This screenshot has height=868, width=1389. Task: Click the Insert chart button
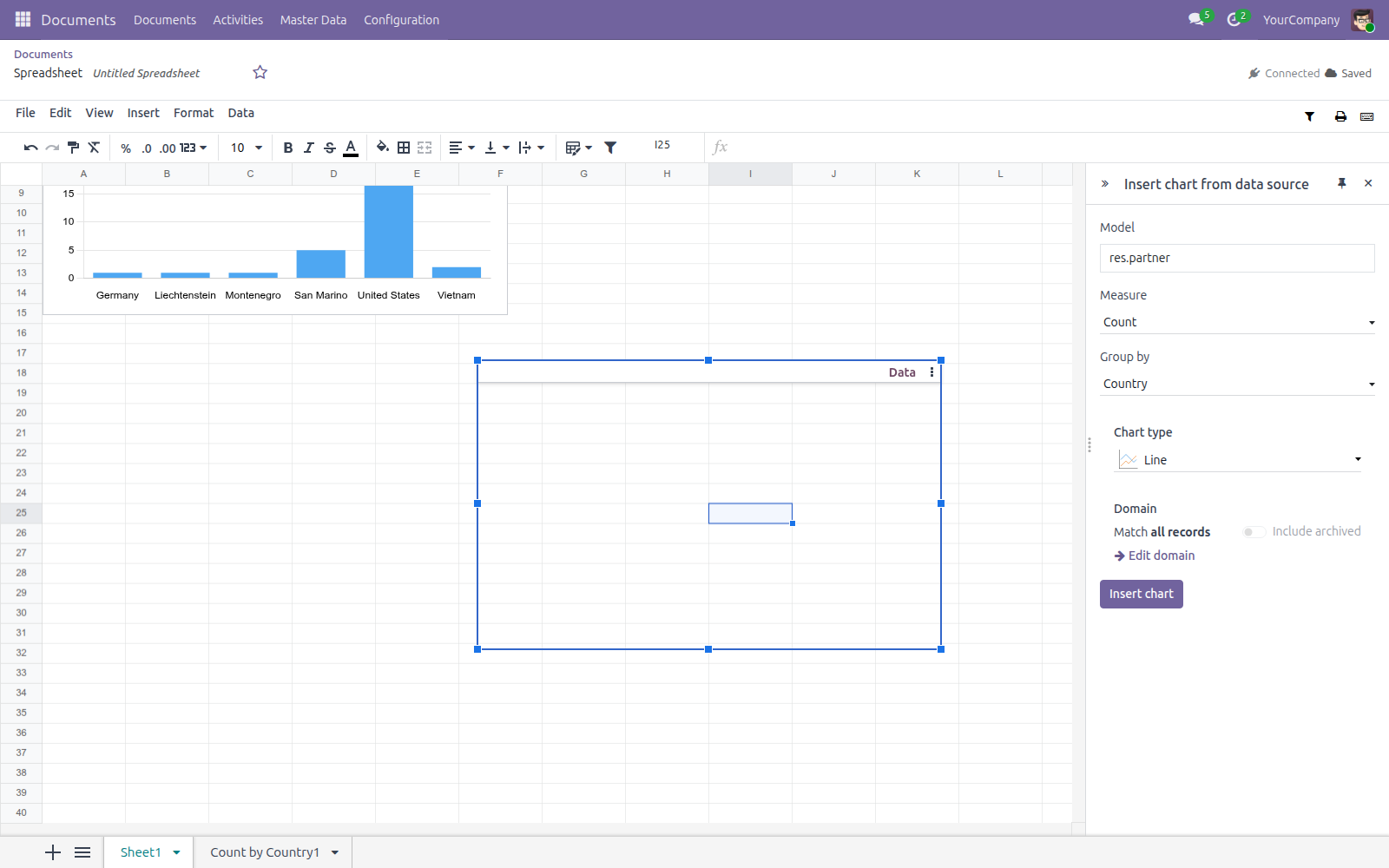[x=1141, y=594]
